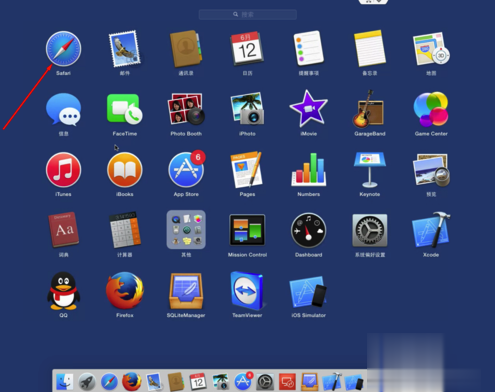This screenshot has width=495, height=392.
Task: Click the Launchpad search field
Action: (248, 14)
